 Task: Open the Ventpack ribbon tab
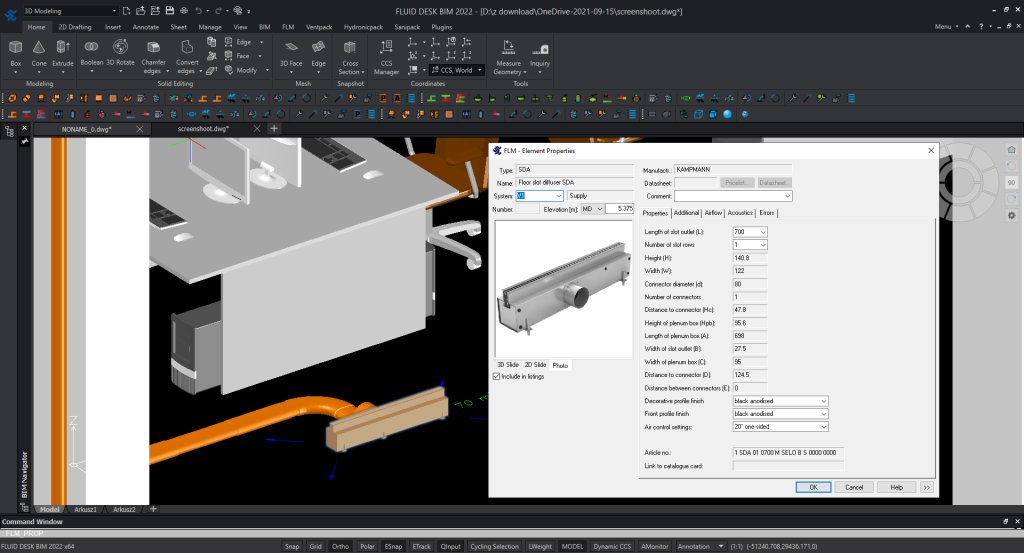(x=318, y=27)
